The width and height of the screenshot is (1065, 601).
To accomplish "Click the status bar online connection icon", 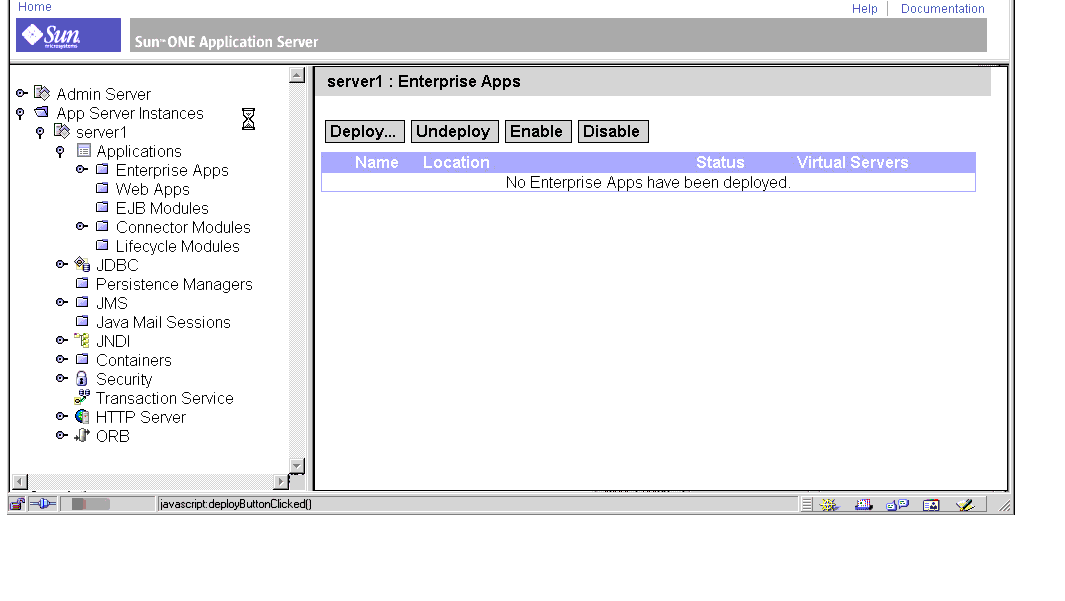I will click(x=43, y=504).
